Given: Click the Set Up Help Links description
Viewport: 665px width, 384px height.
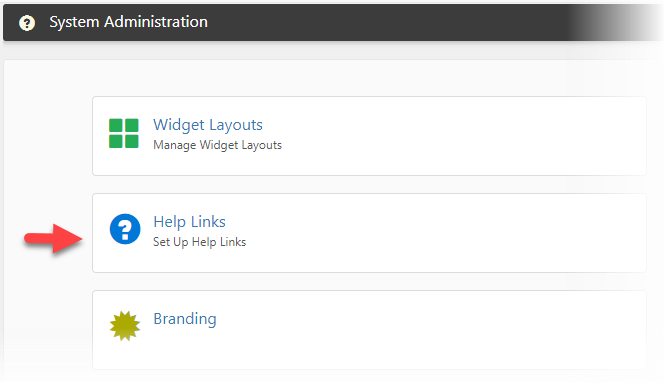Looking at the screenshot, I should [x=199, y=242].
